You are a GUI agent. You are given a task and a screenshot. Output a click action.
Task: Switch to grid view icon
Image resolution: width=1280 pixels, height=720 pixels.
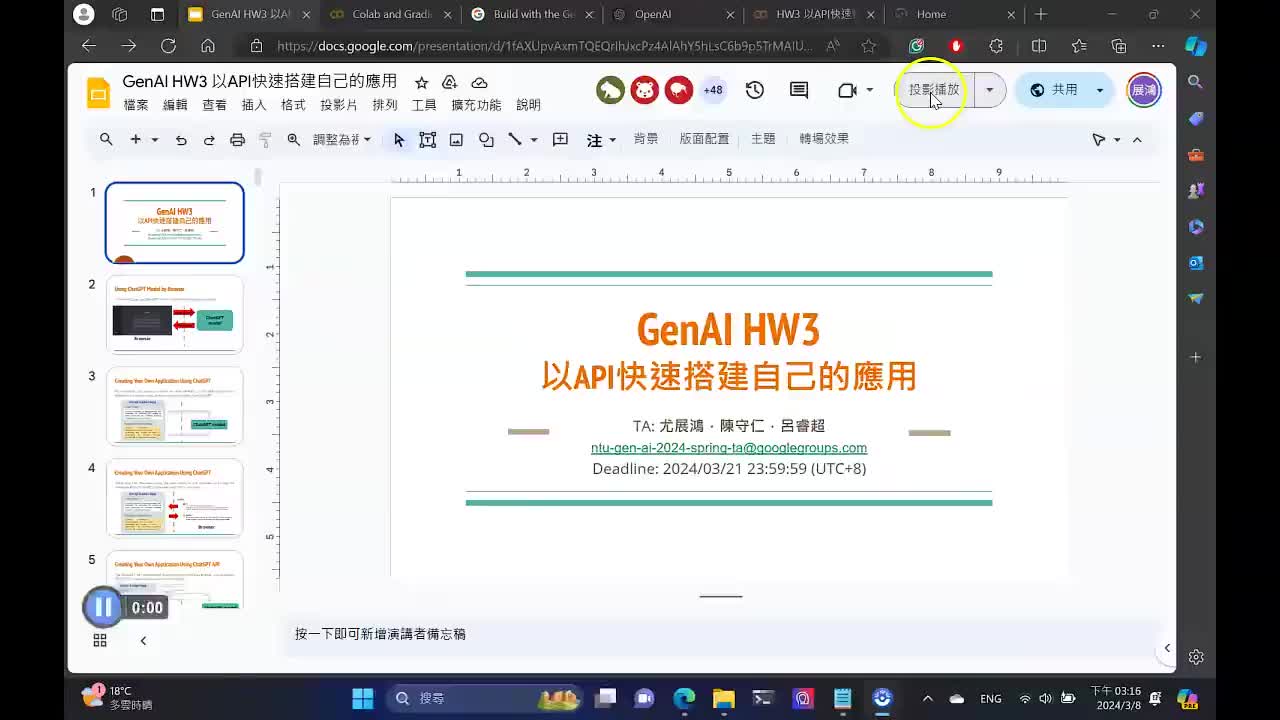tap(100, 640)
